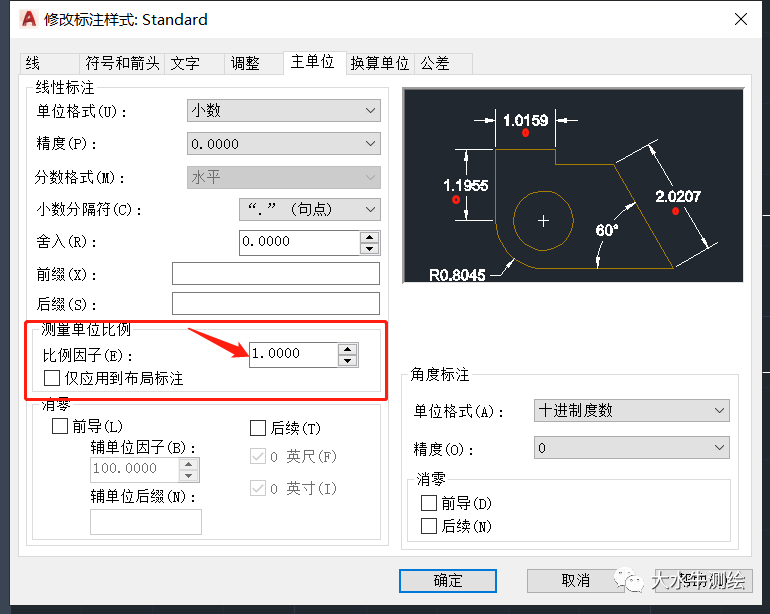Viewport: 770px width, 614px height.
Task: Toggle the 后续(T) zero suppression checkbox
Action: click(258, 428)
